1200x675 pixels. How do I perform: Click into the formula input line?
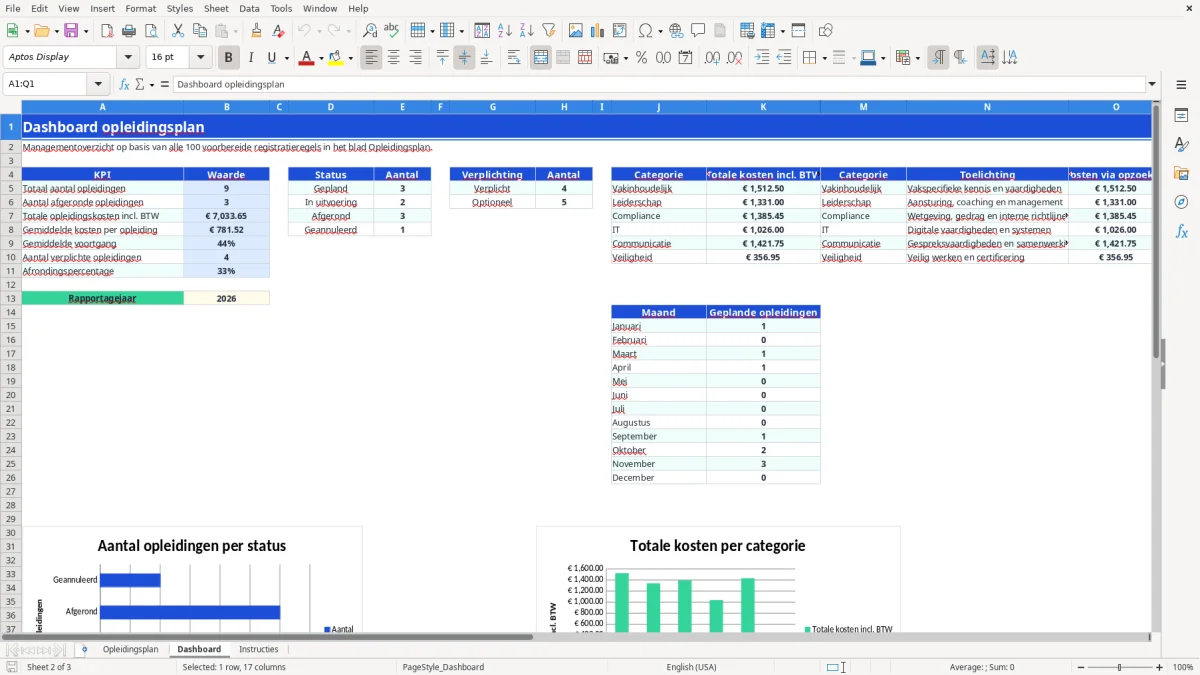coord(658,85)
